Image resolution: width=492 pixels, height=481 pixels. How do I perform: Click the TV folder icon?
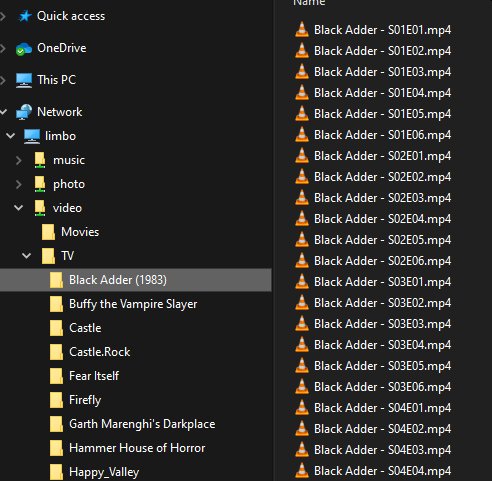(x=48, y=256)
